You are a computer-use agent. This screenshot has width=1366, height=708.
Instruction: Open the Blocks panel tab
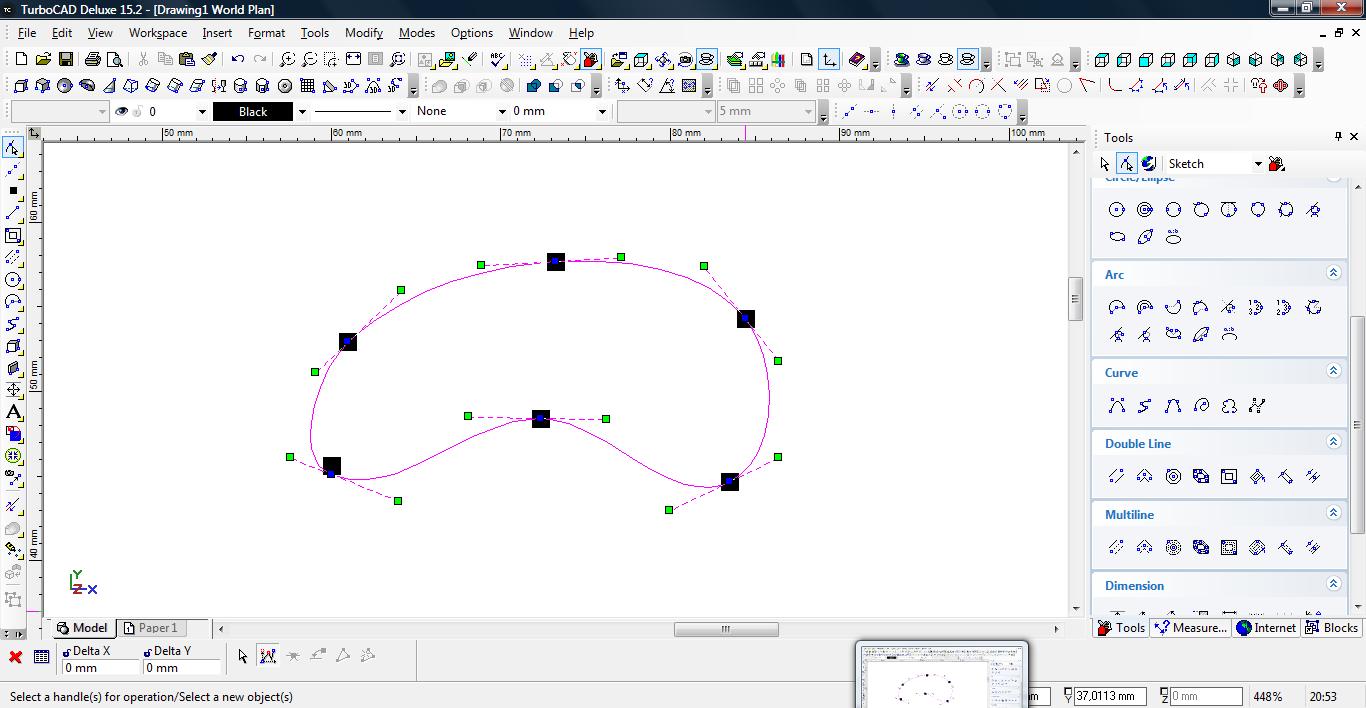[x=1332, y=628]
